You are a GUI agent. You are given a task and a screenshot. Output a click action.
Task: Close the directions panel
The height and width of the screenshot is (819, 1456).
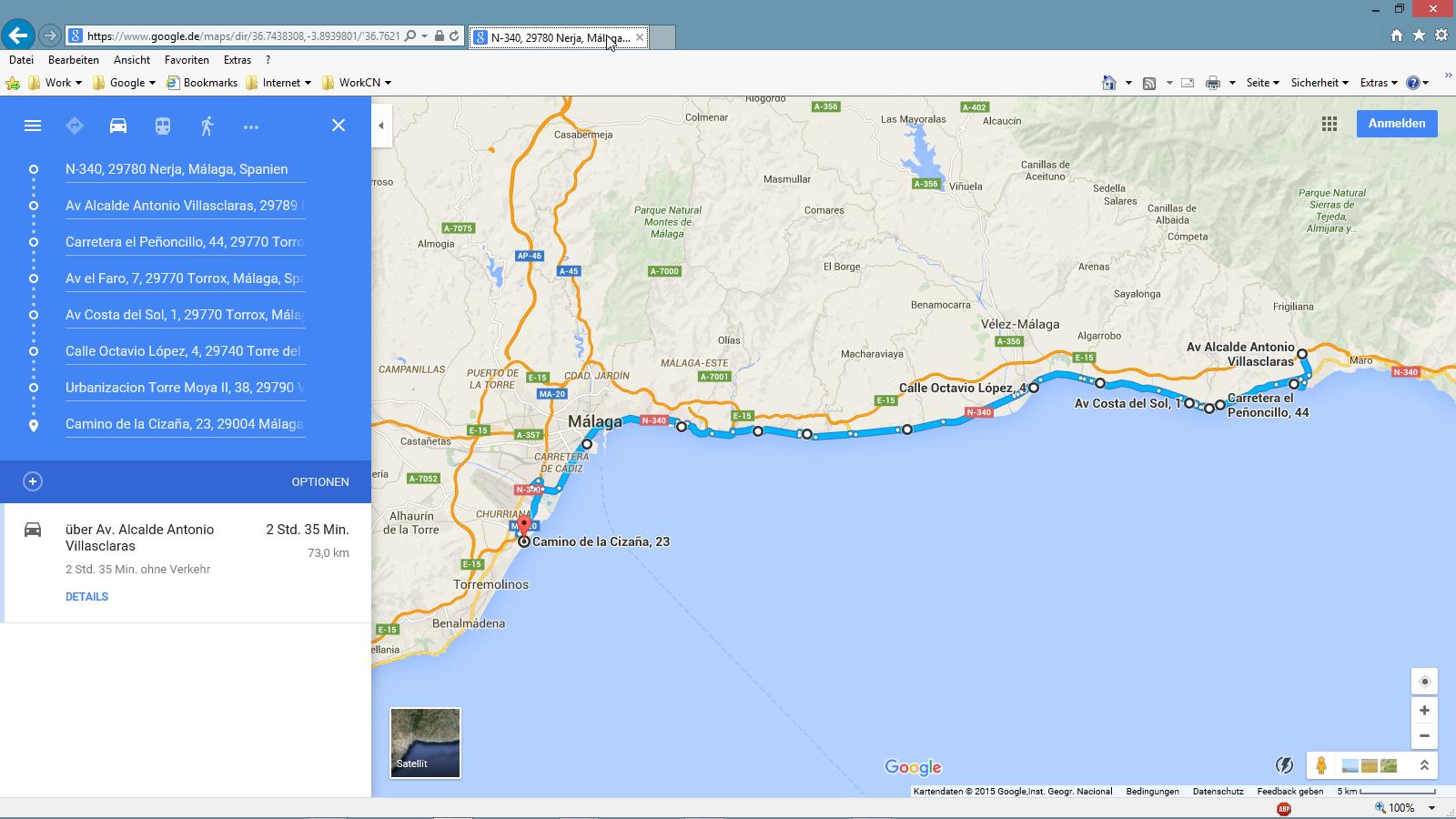pyautogui.click(x=339, y=126)
